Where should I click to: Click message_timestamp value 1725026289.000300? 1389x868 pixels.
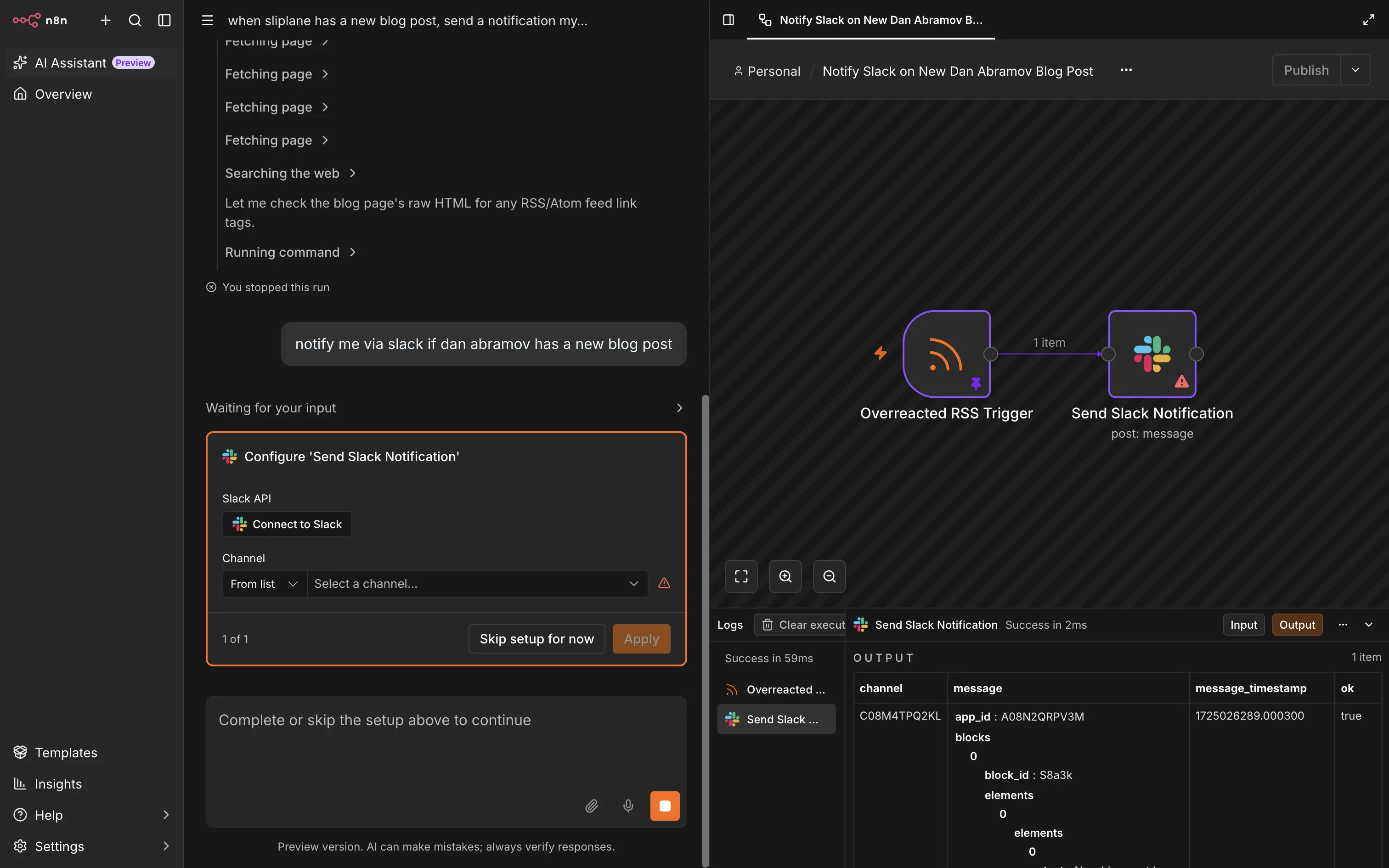pos(1249,716)
